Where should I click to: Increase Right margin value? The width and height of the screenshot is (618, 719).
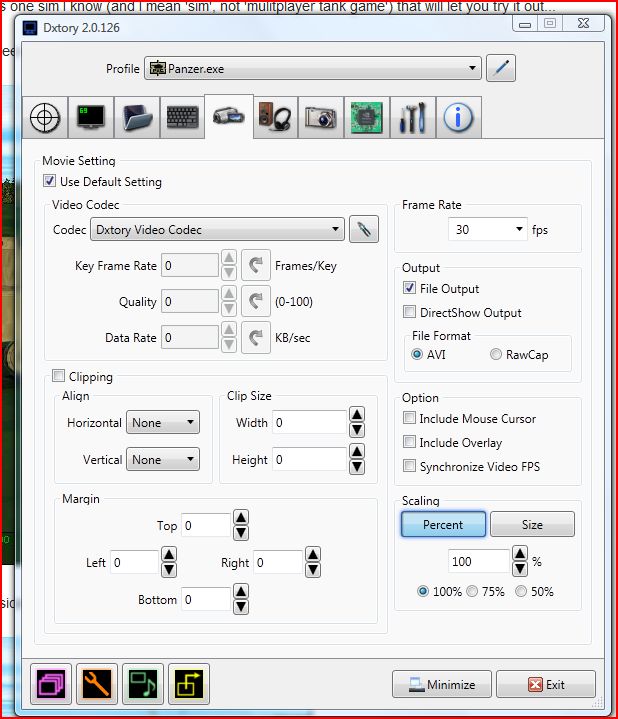(x=313, y=554)
